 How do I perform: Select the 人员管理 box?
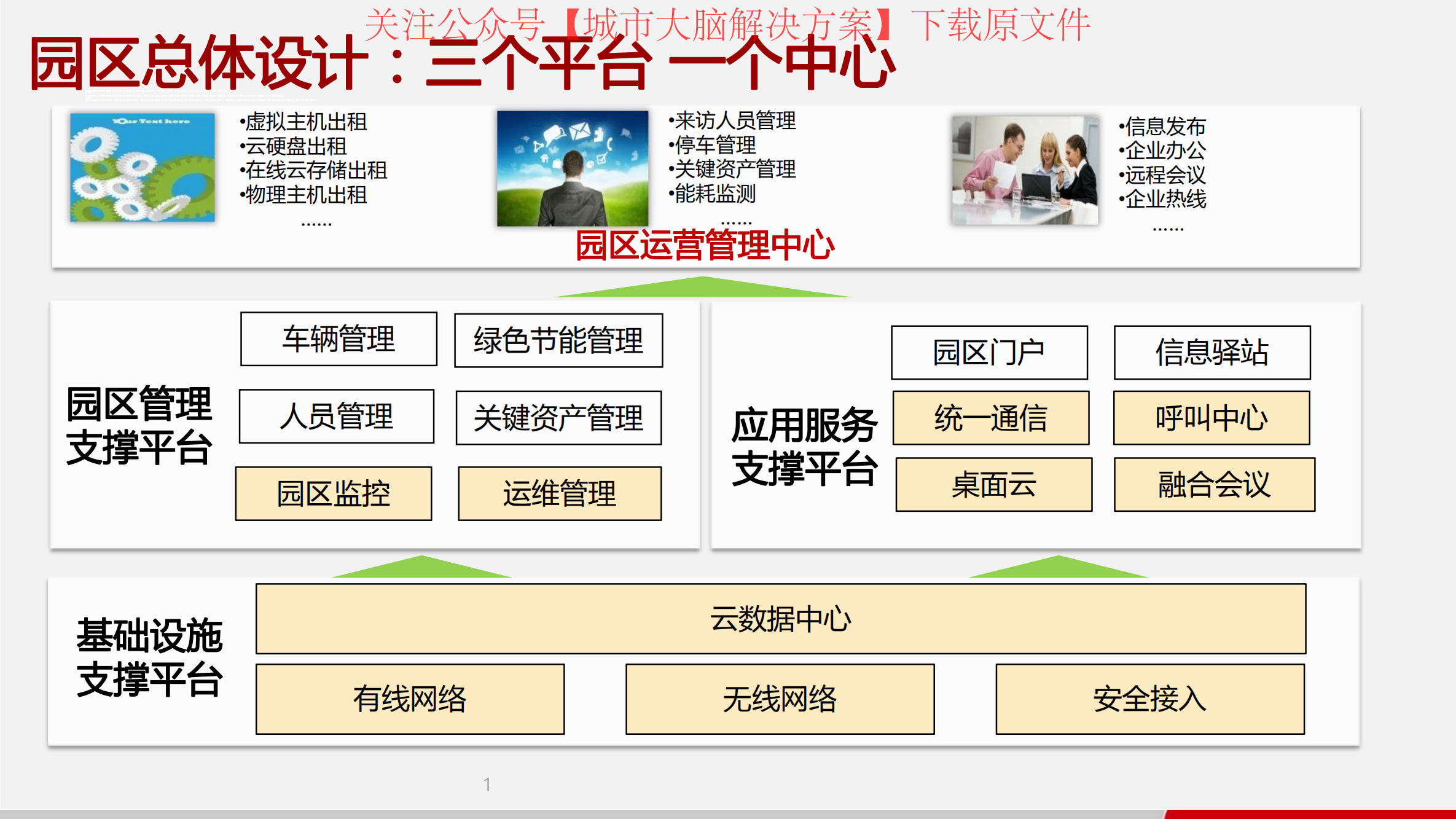click(337, 416)
